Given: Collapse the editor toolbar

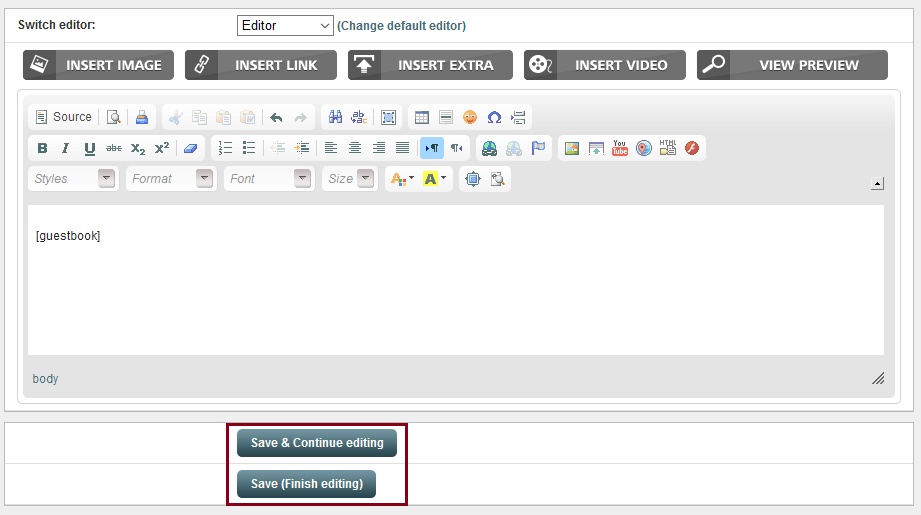Looking at the screenshot, I should [877, 184].
